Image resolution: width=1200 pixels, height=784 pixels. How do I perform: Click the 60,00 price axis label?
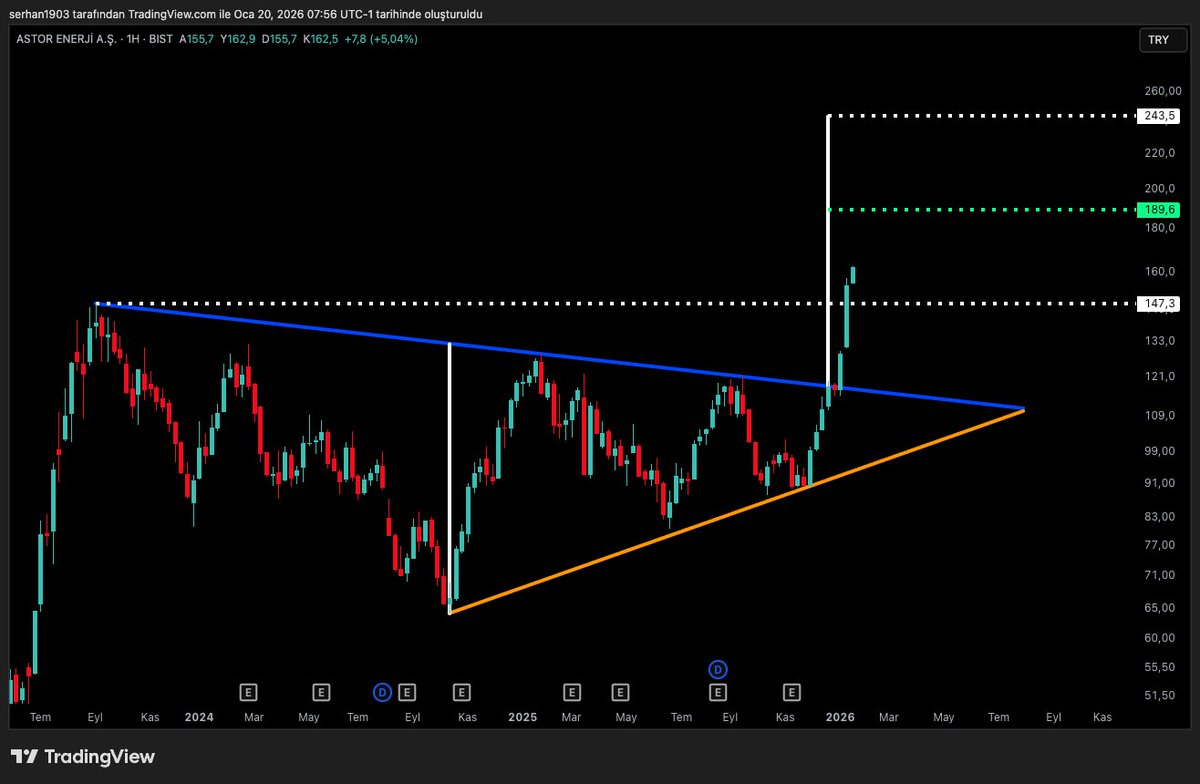pyautogui.click(x=1160, y=638)
